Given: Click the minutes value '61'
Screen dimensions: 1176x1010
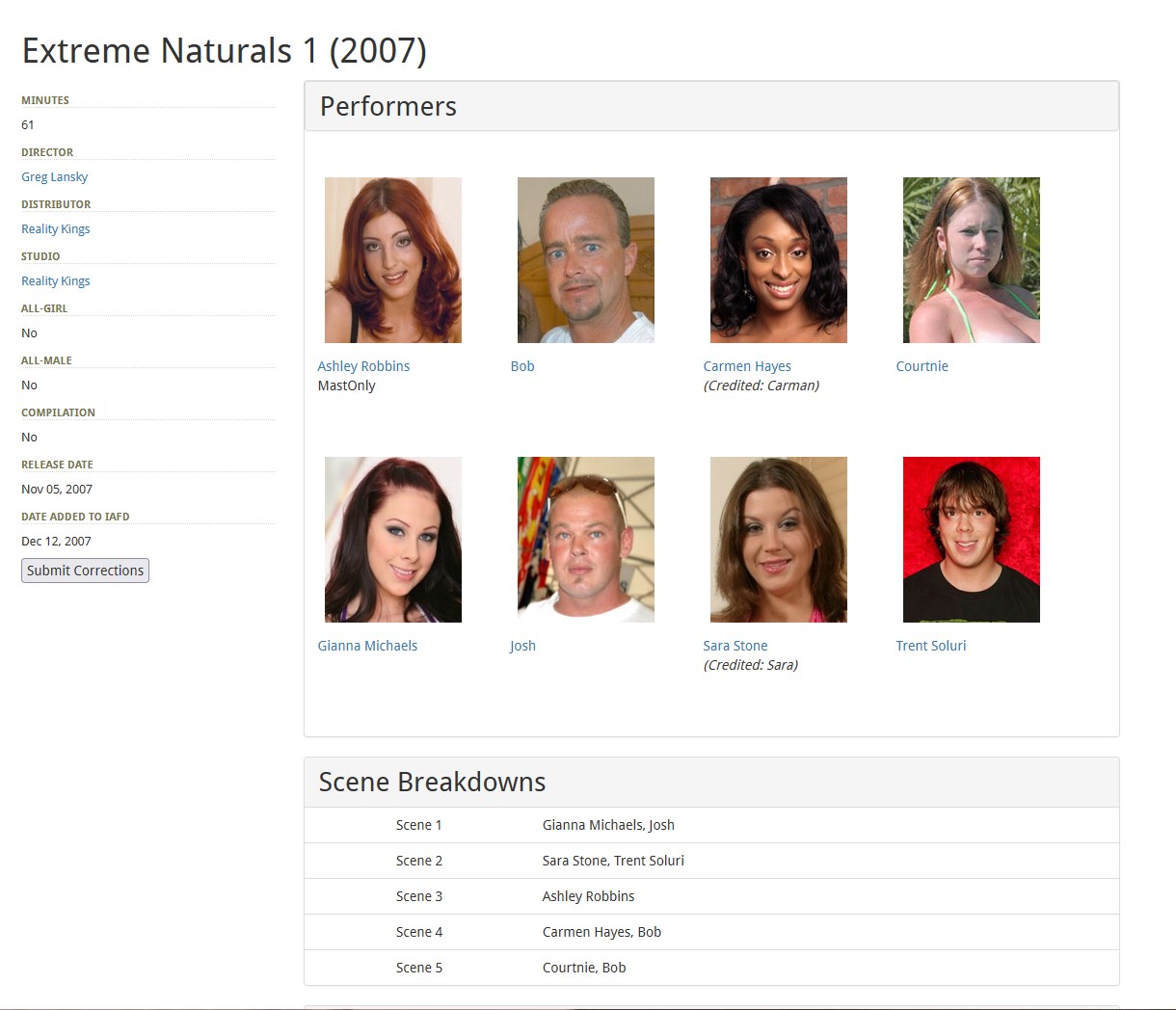Looking at the screenshot, I should click(28, 125).
